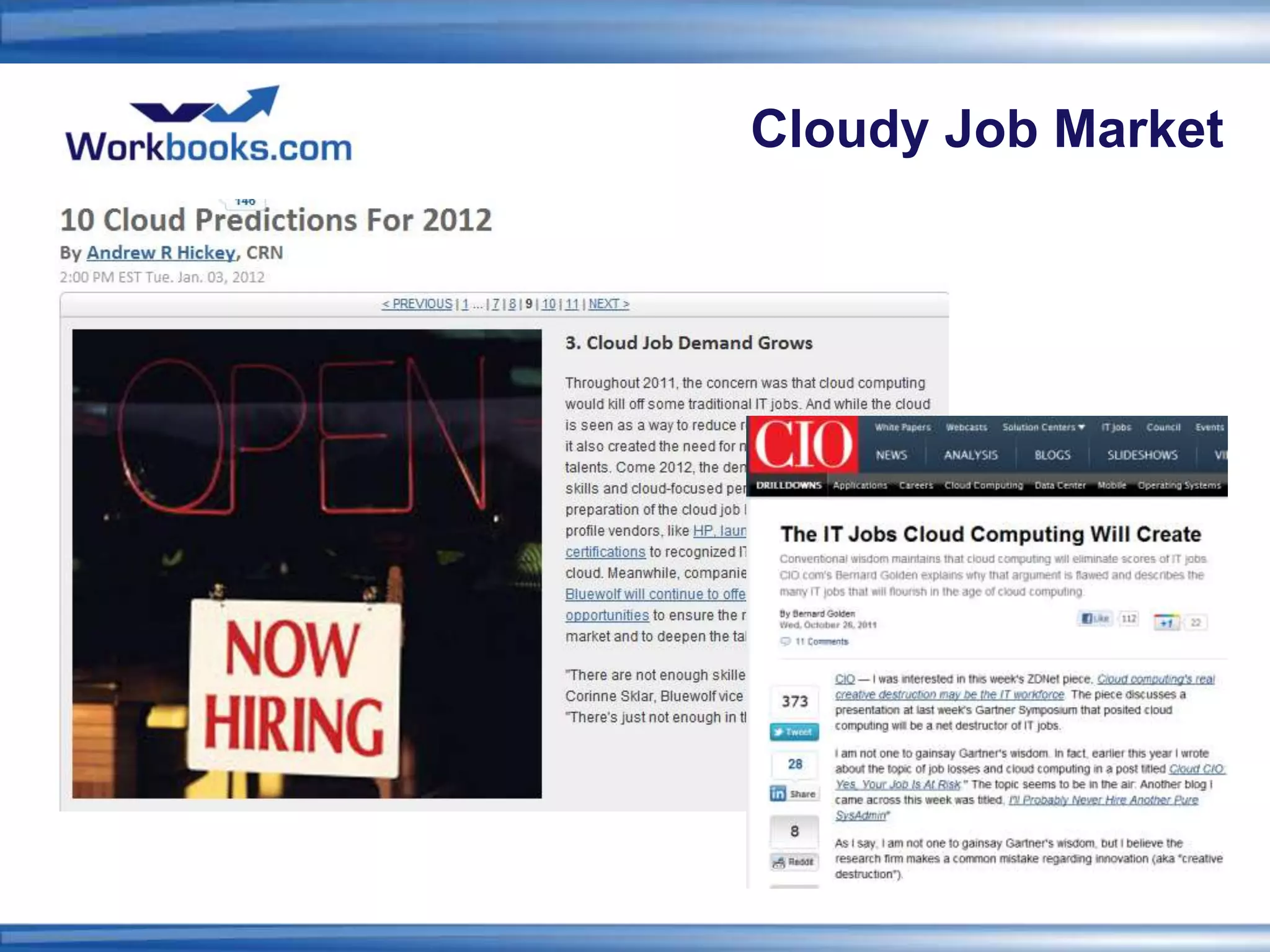Click the DRILLDOWNS label
Screen dimensions: 1270x952
(x=788, y=485)
